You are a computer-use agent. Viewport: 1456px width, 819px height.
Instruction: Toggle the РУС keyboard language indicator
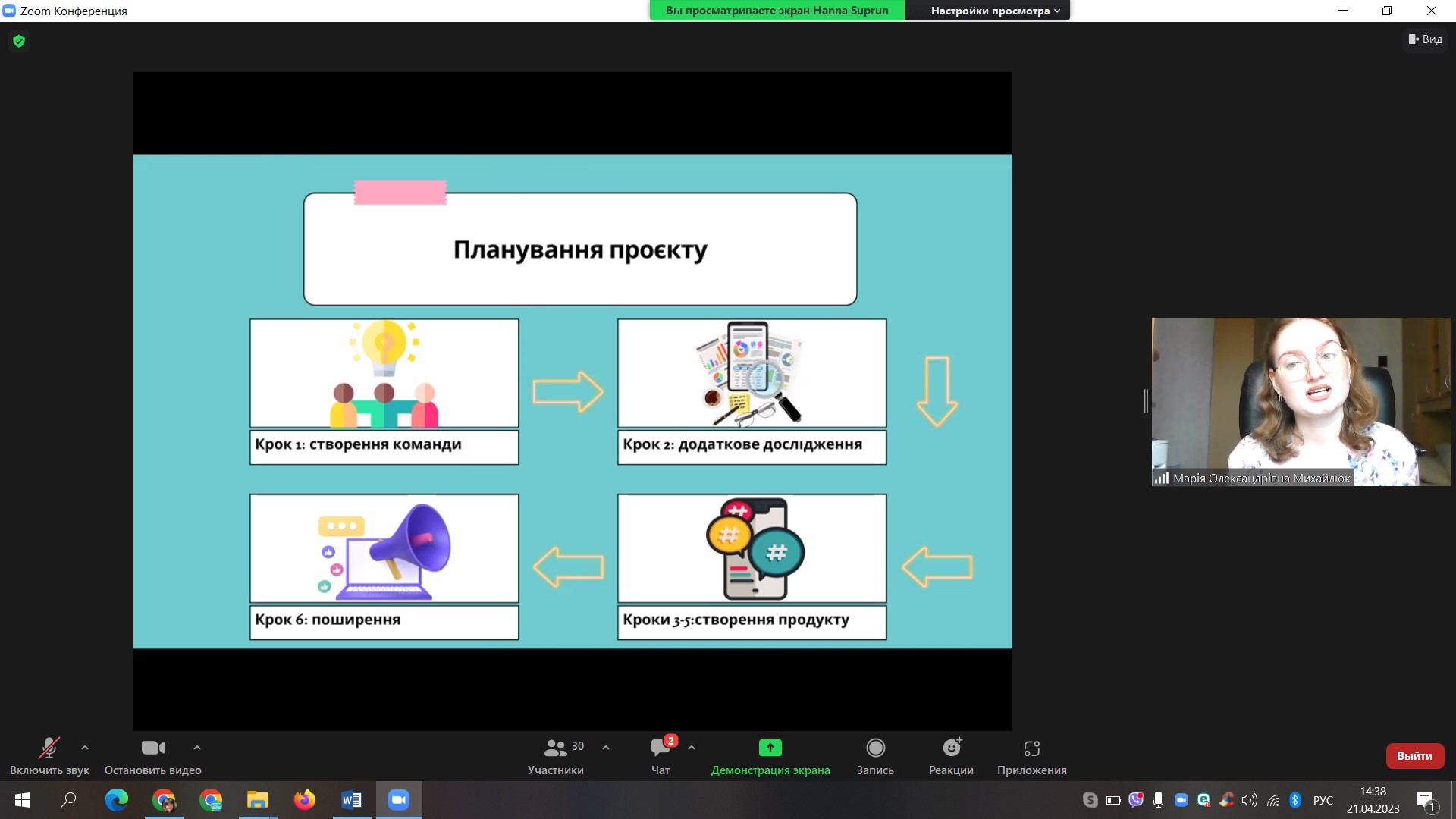(1323, 800)
